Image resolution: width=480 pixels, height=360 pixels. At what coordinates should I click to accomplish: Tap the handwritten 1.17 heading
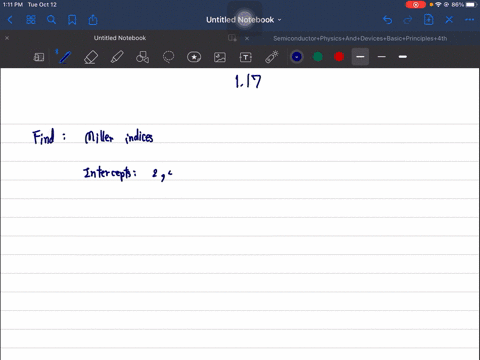(248, 82)
